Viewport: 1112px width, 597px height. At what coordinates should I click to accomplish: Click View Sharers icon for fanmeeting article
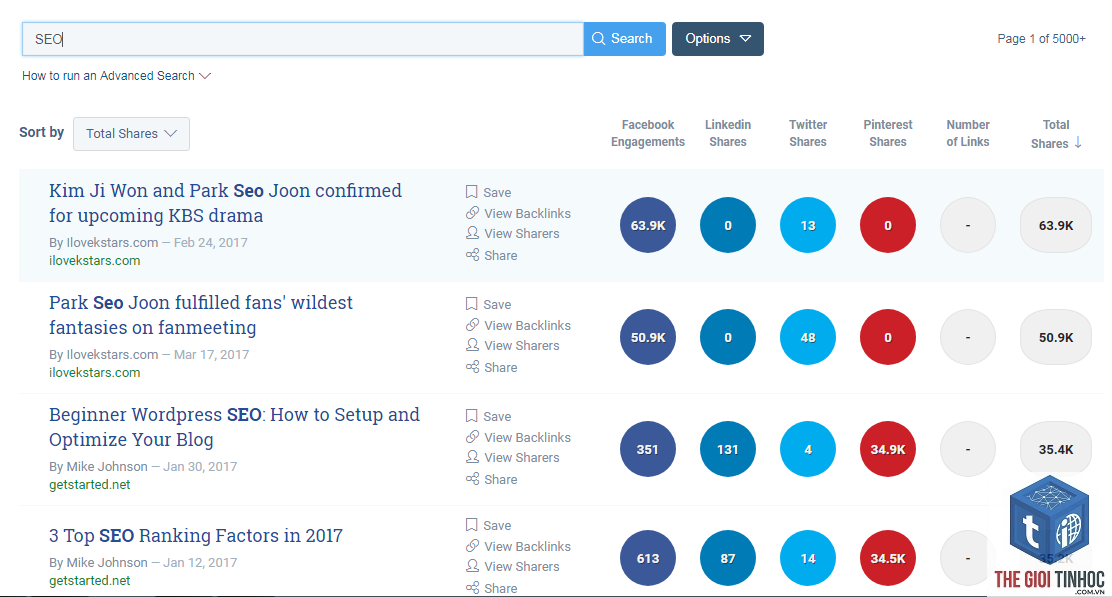pyautogui.click(x=472, y=345)
